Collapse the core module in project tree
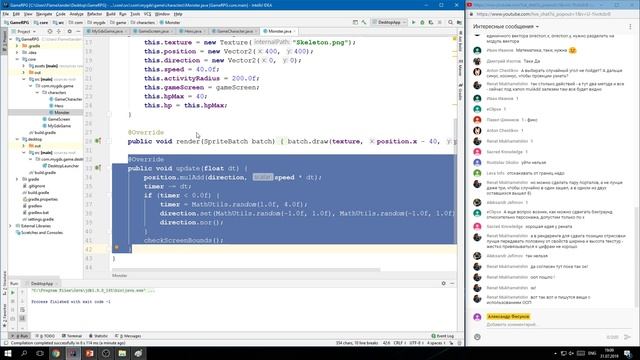 (x=17, y=59)
